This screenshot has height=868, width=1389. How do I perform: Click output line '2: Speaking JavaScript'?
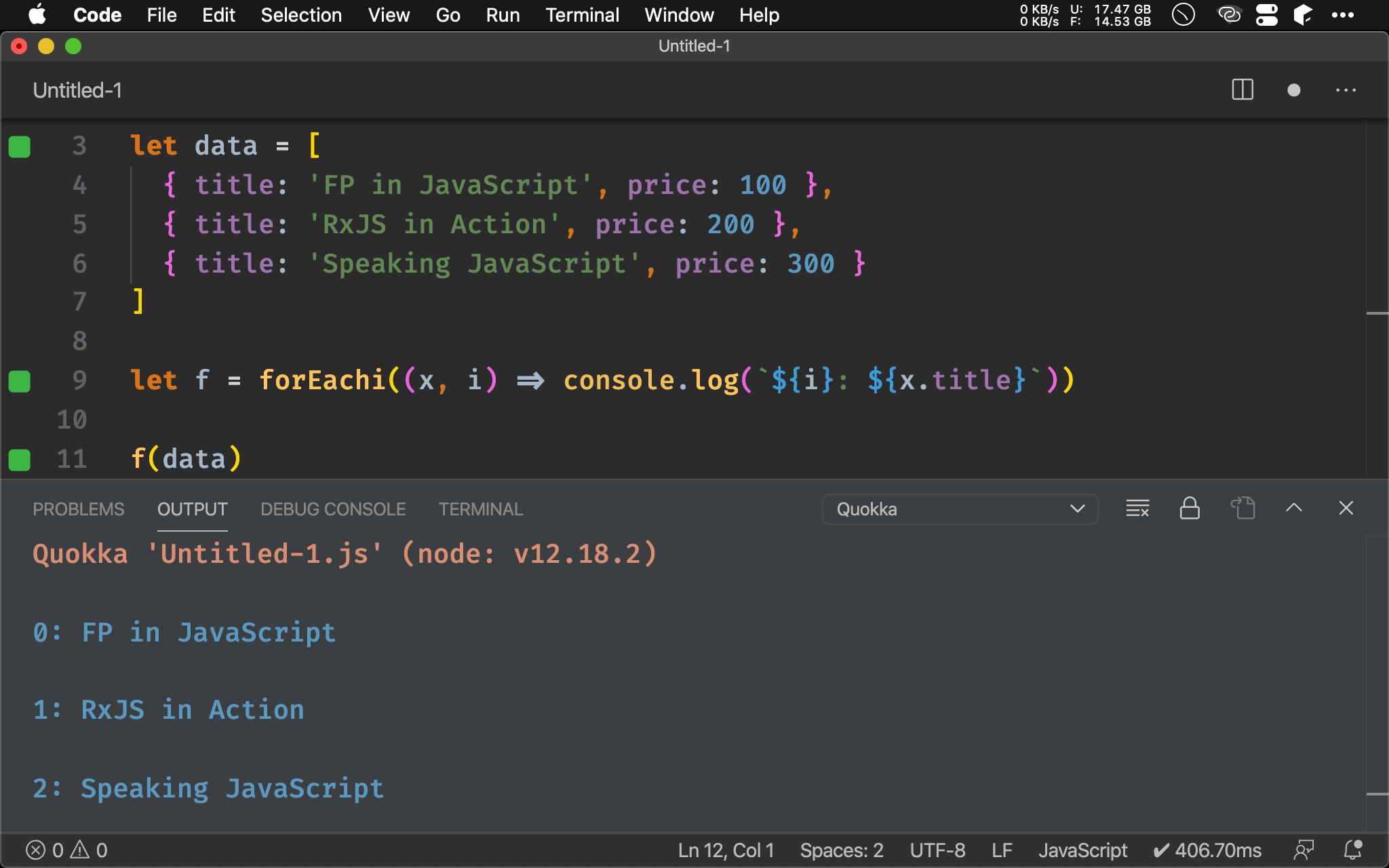(208, 789)
